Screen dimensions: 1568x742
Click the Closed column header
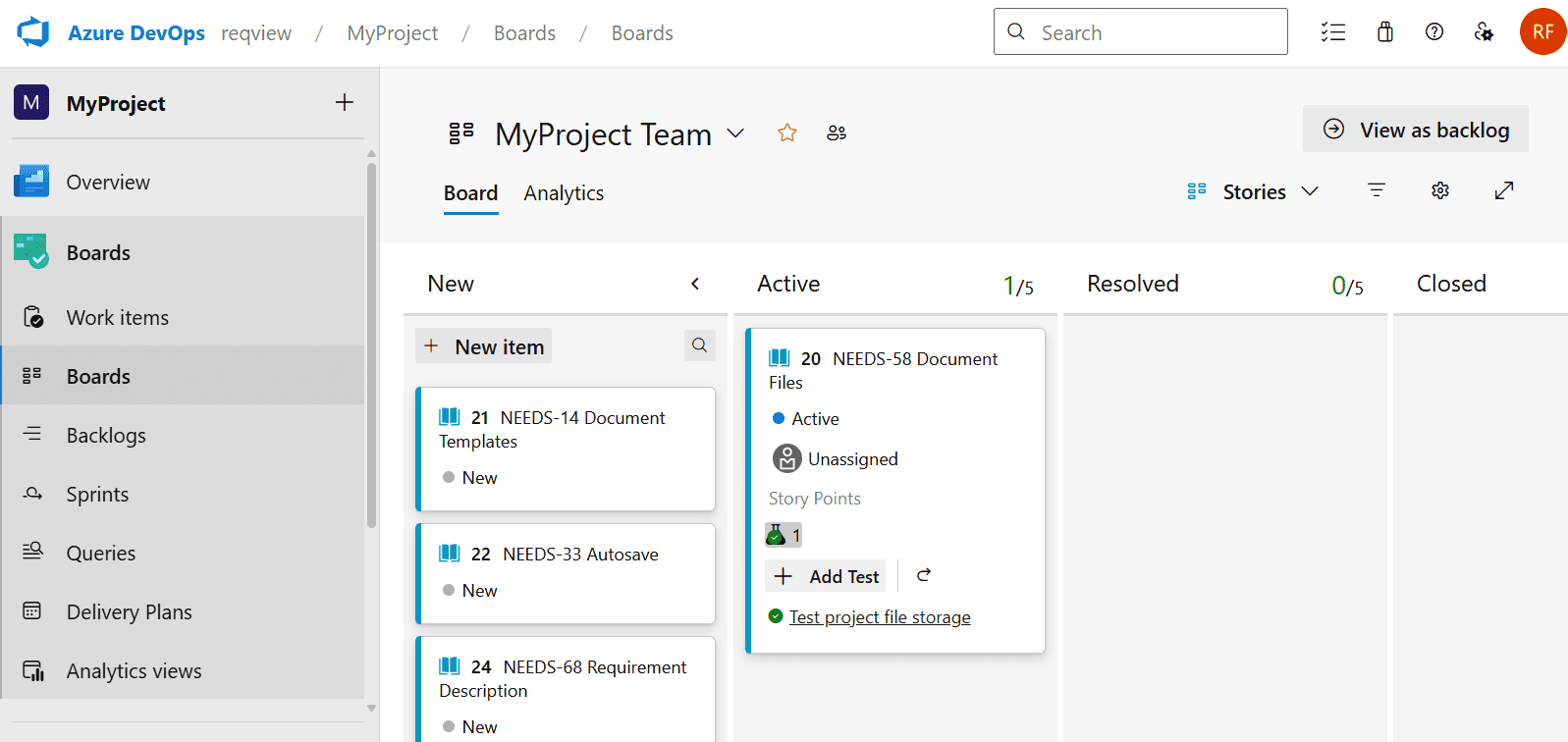(x=1450, y=284)
